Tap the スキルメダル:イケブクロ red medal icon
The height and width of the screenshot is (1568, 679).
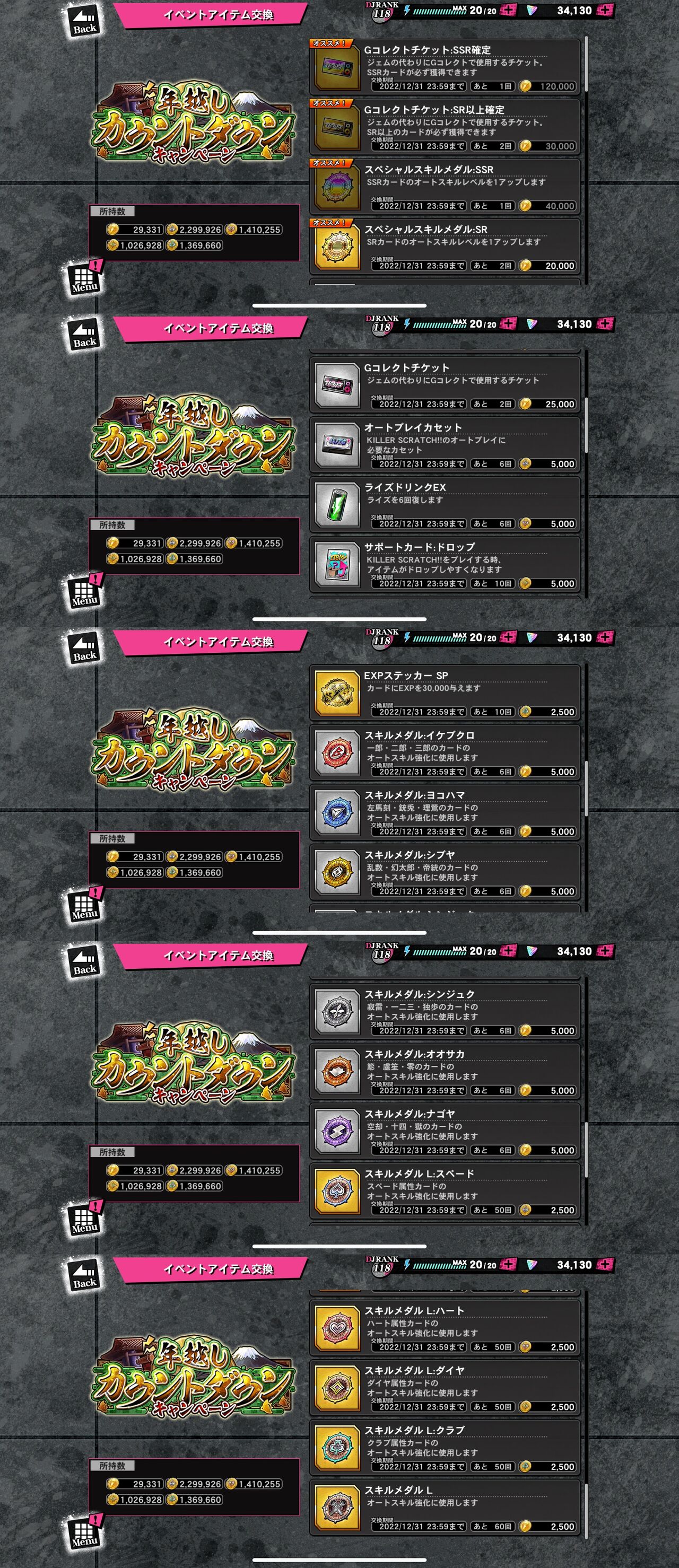[337, 752]
